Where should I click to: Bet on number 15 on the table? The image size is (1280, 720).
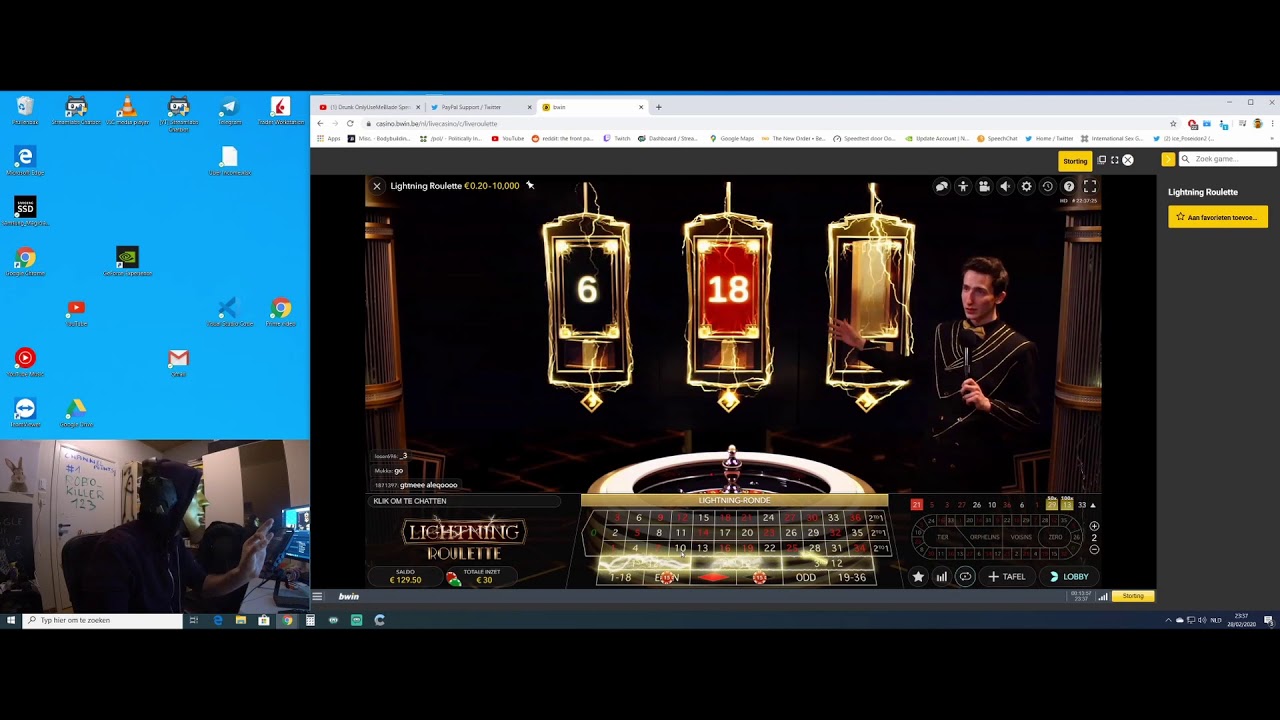pyautogui.click(x=703, y=518)
